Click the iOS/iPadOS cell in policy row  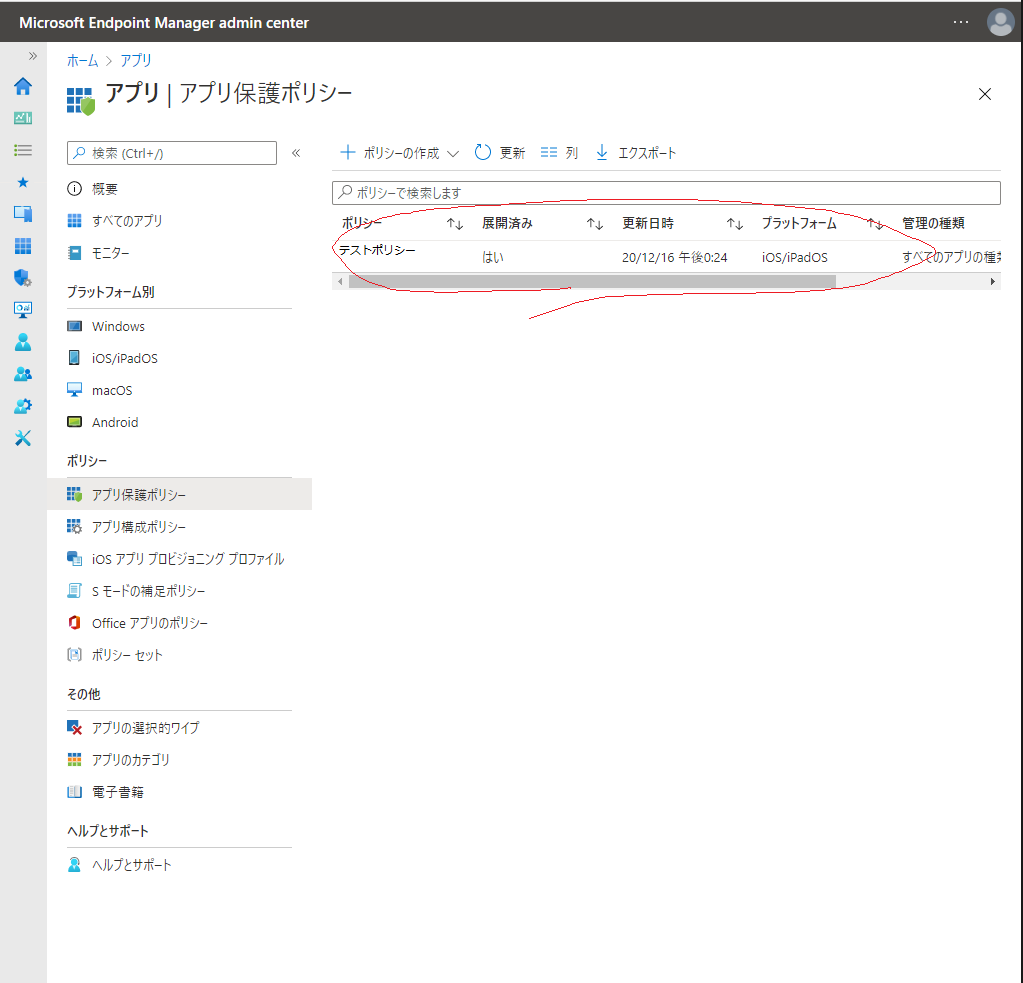tap(795, 257)
